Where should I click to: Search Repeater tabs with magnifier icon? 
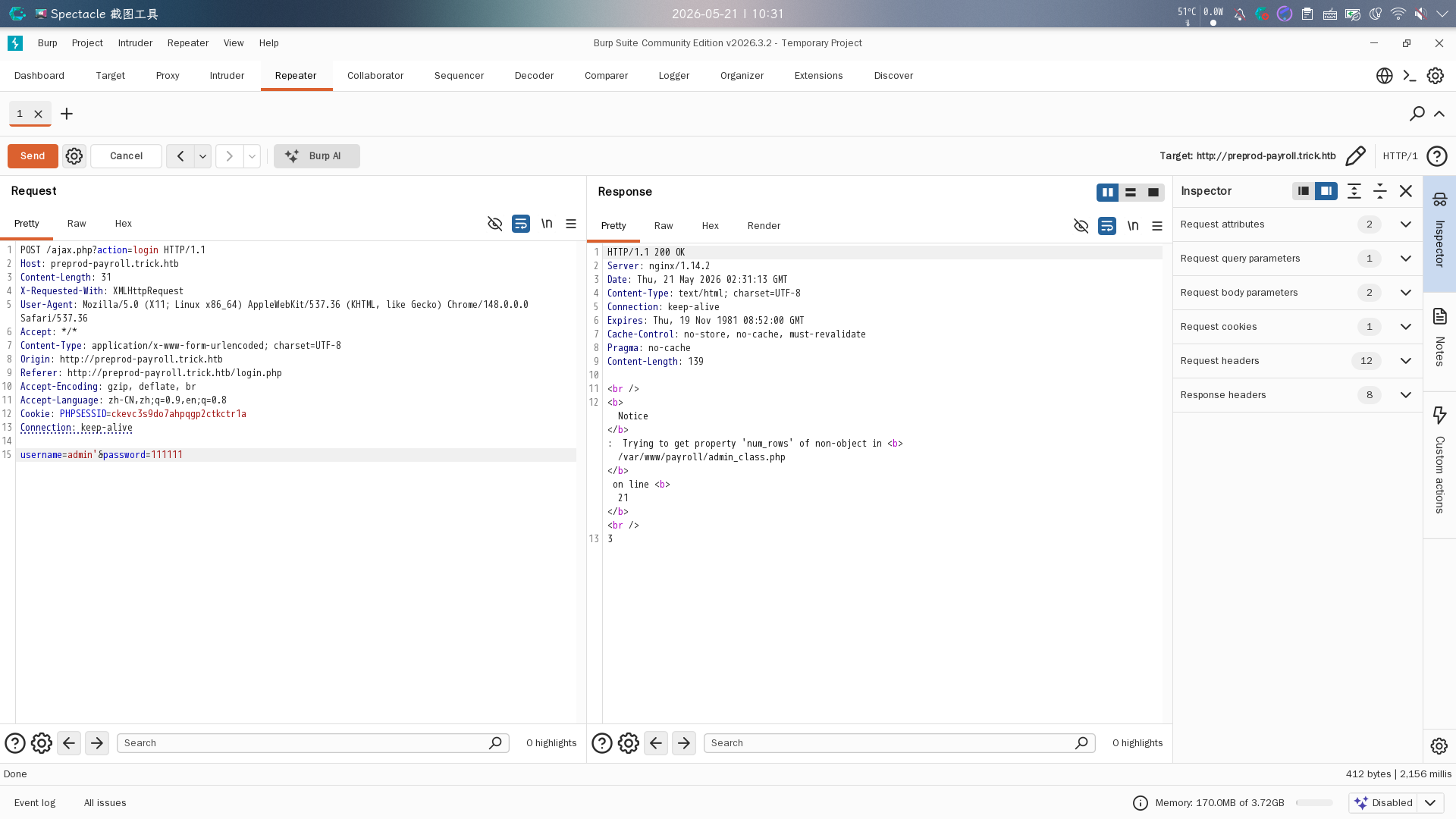pyautogui.click(x=1417, y=114)
